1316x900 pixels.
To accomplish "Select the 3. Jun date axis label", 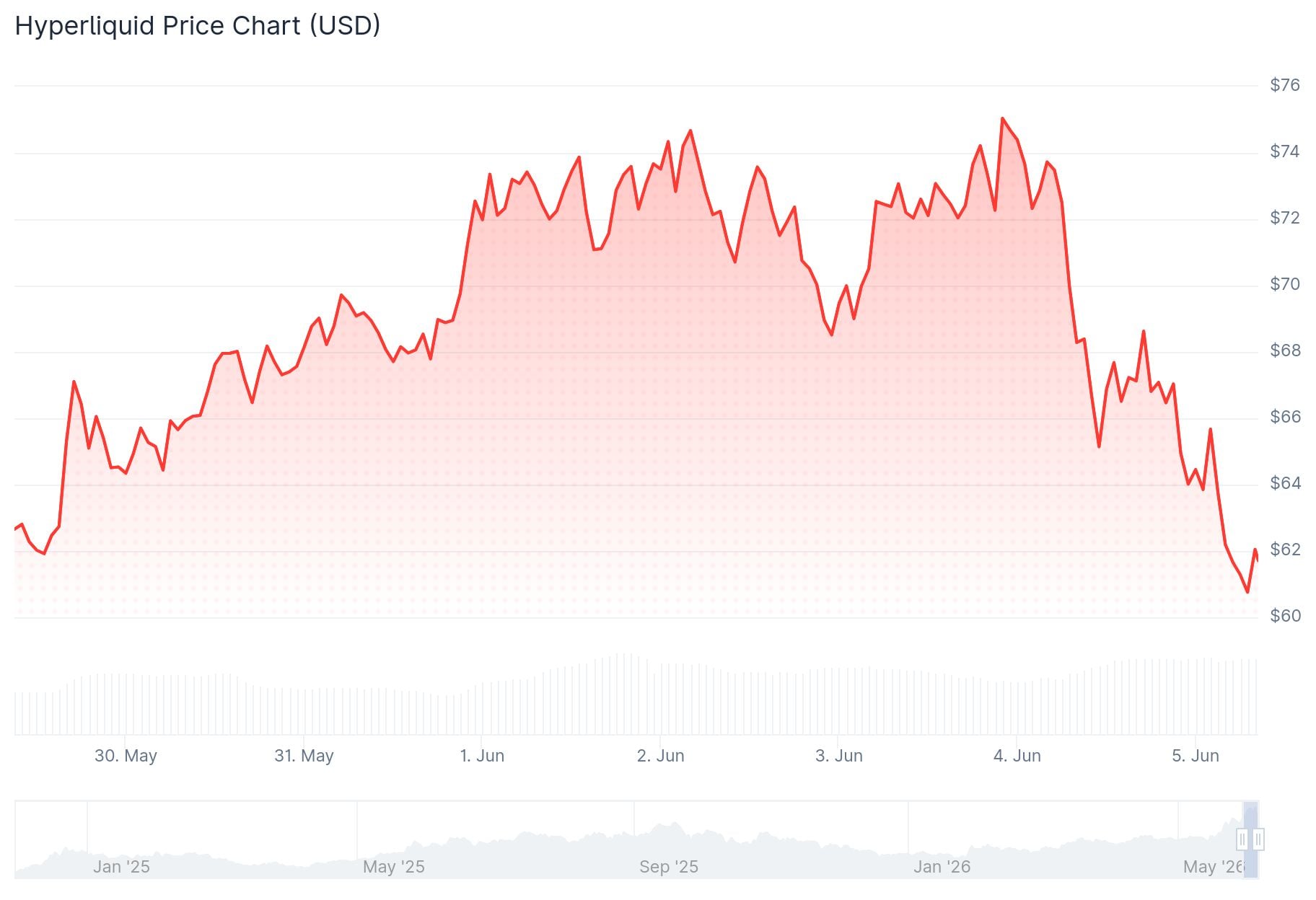I will (839, 756).
